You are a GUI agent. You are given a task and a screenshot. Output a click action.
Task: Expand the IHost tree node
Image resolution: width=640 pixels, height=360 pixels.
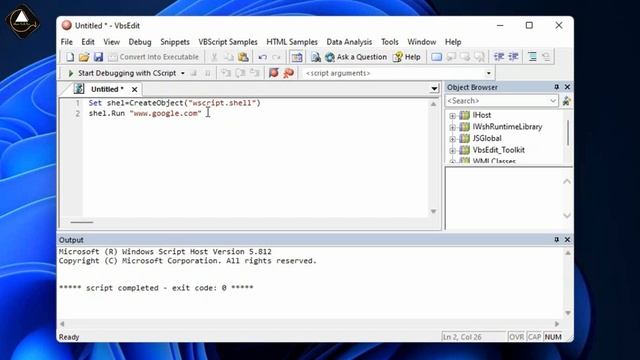pos(452,116)
